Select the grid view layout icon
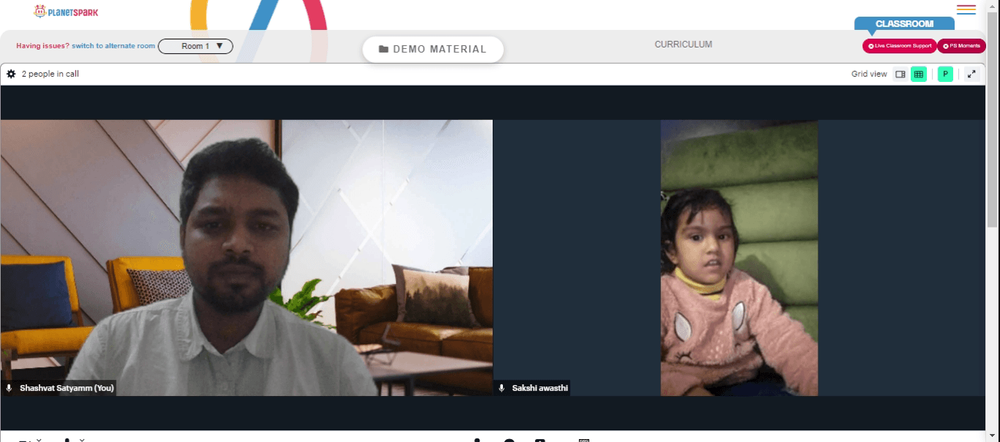 918,74
